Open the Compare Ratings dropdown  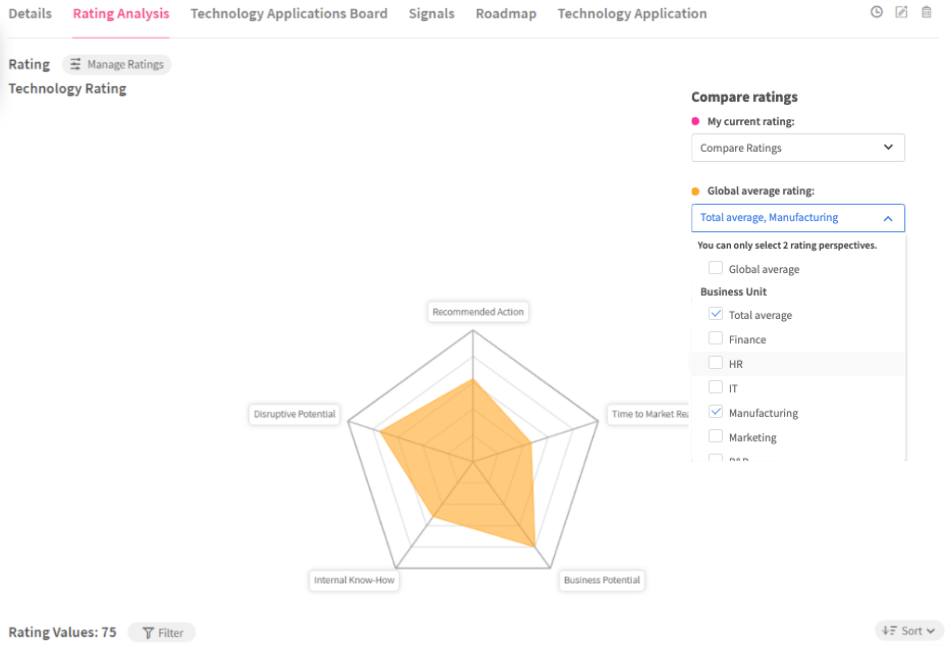click(797, 148)
